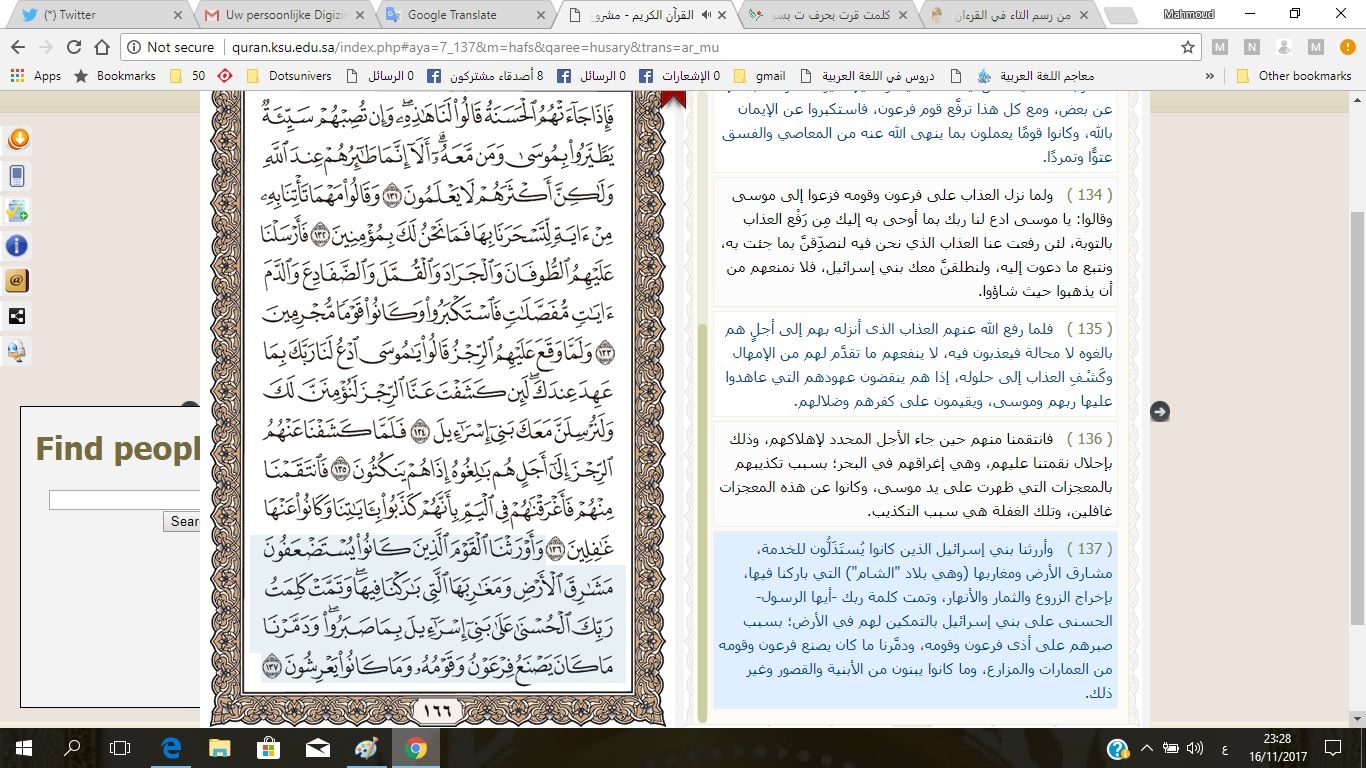
Task: Open the email contact @ icon
Action: [x=17, y=281]
